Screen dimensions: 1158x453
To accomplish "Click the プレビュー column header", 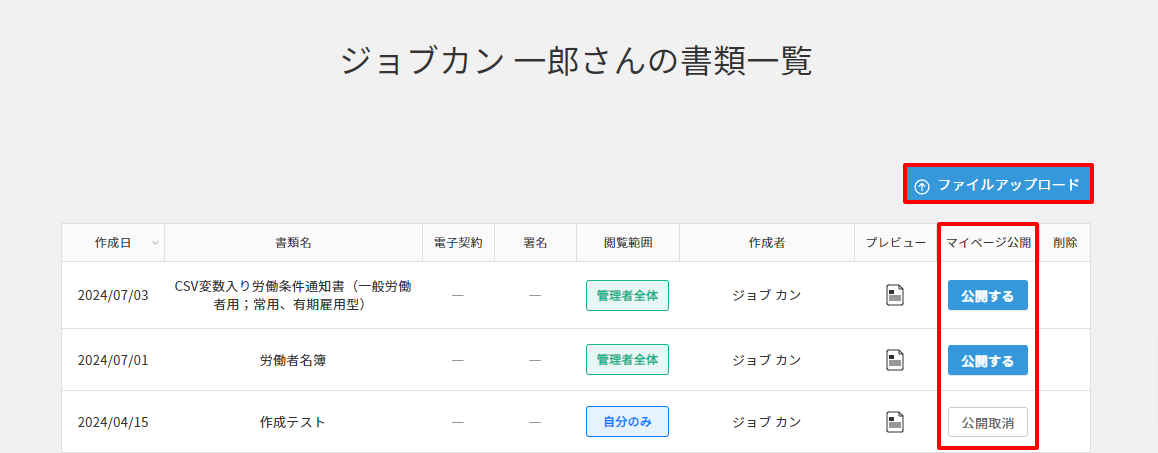I will pyautogui.click(x=895, y=243).
